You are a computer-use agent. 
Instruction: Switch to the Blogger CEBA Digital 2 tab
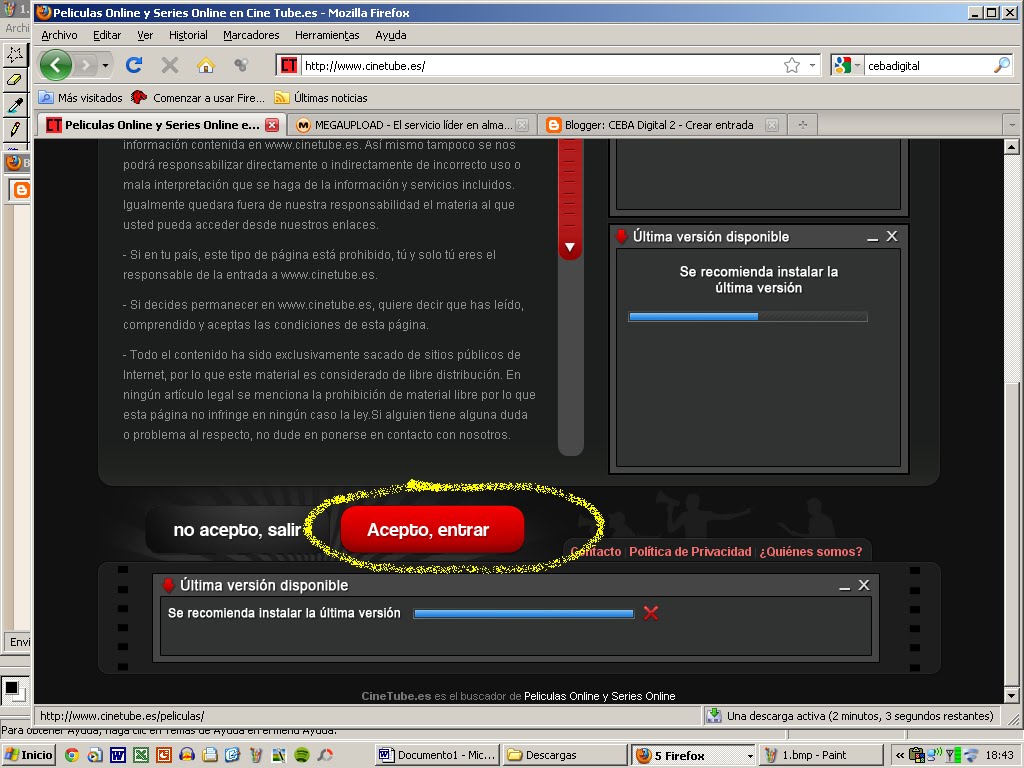coord(658,125)
